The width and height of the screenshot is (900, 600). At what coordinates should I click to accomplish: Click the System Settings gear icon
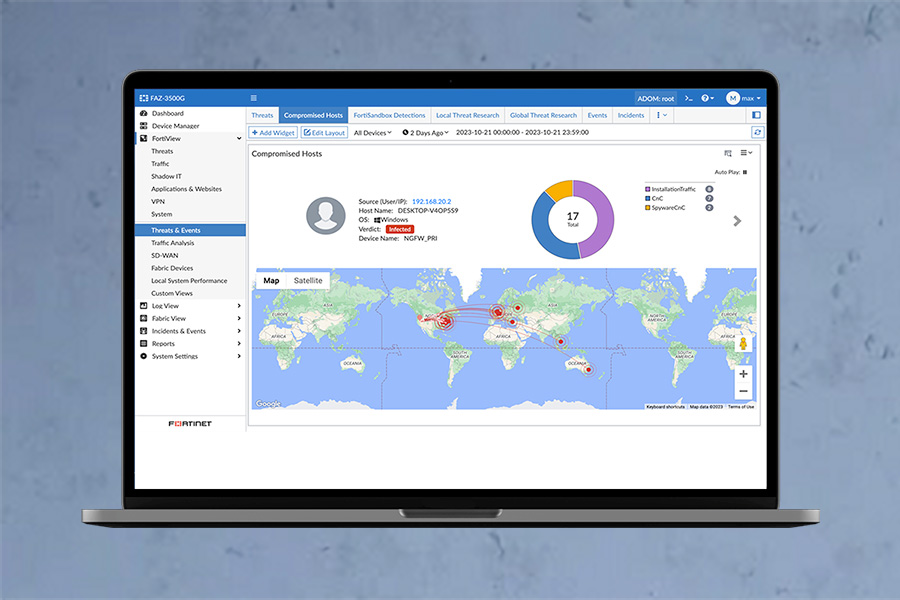click(x=143, y=356)
